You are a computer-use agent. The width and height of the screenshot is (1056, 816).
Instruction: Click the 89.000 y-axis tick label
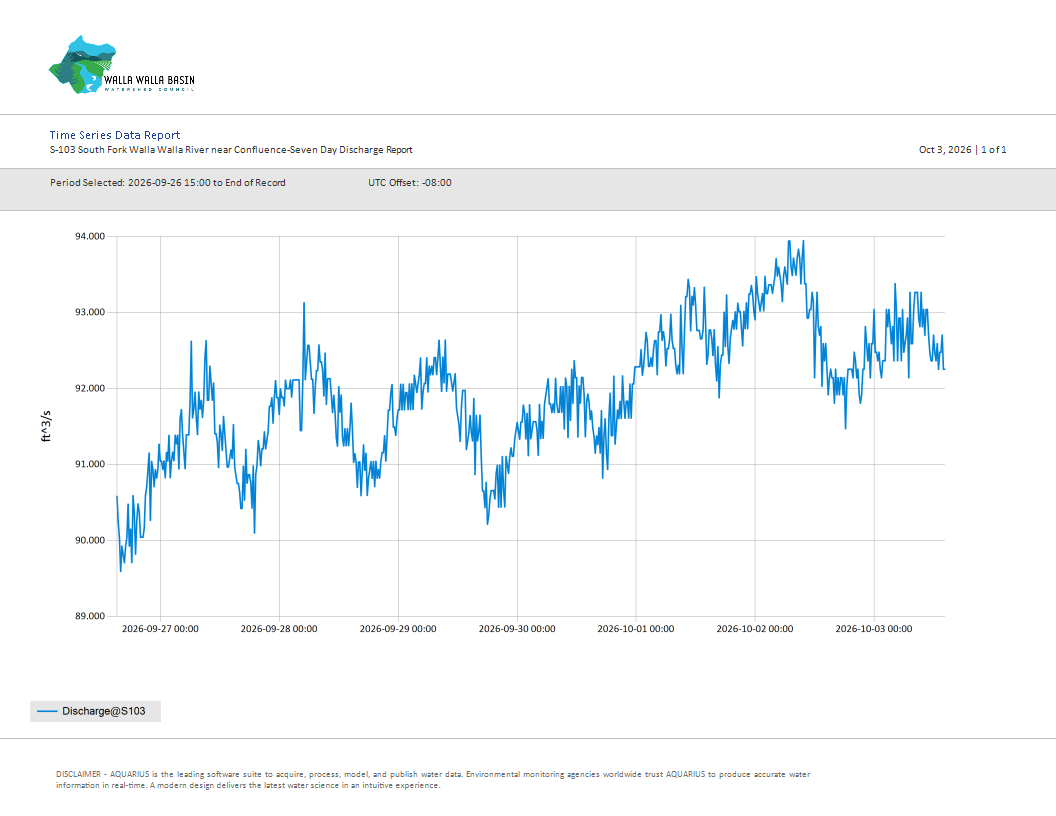pyautogui.click(x=90, y=616)
